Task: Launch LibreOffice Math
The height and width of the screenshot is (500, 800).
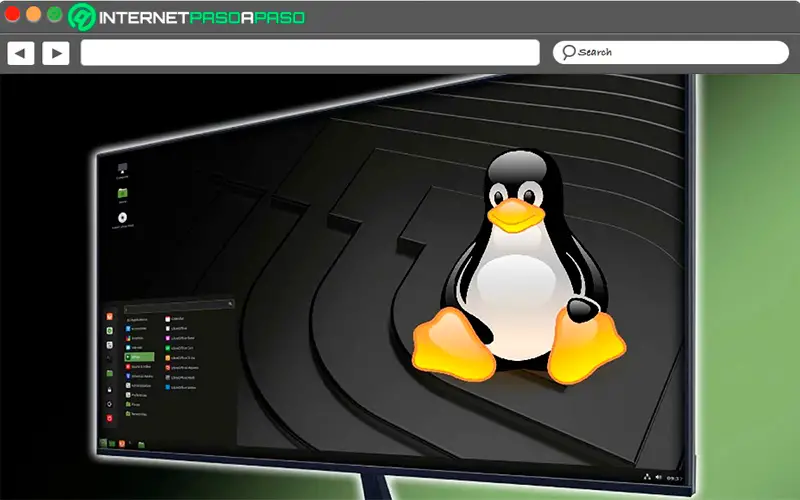Action: tap(180, 378)
